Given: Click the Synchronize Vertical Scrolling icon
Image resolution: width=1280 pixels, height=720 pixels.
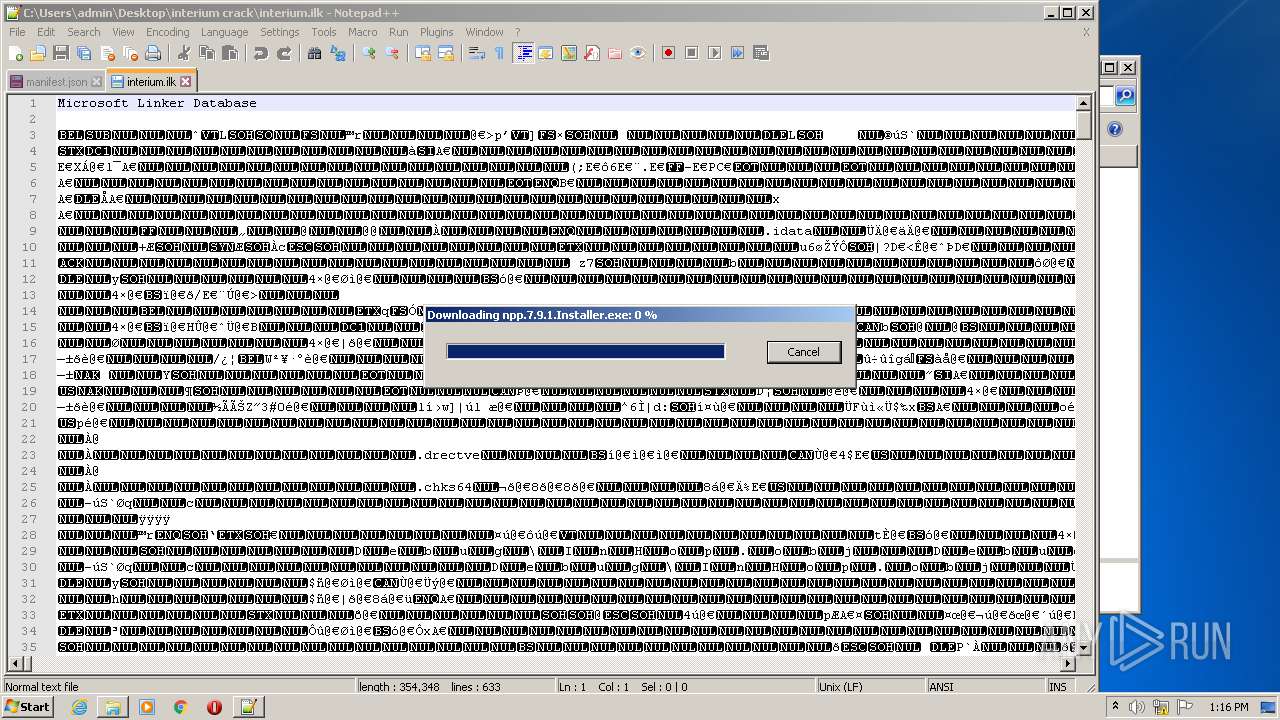Looking at the screenshot, I should [422, 53].
